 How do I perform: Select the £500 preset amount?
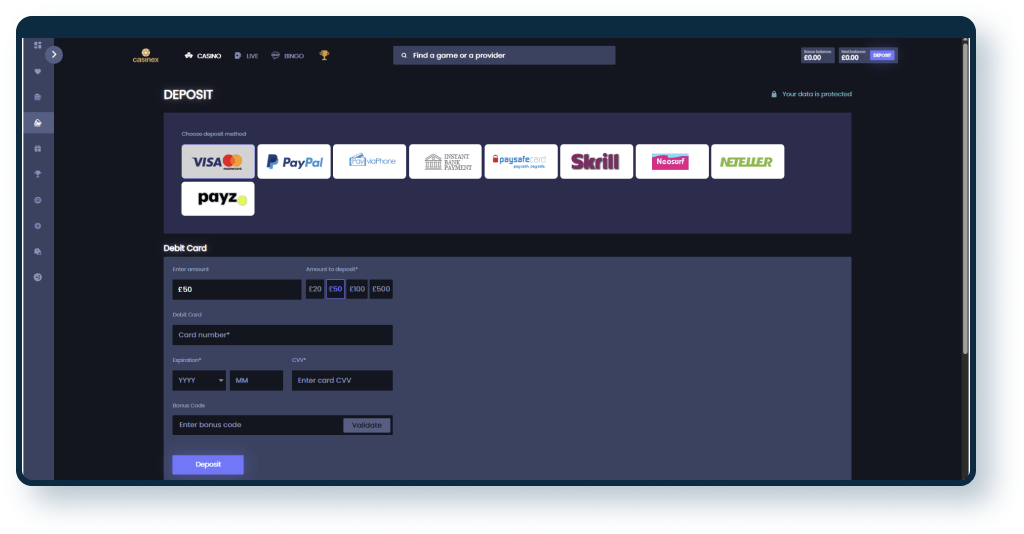[381, 289]
